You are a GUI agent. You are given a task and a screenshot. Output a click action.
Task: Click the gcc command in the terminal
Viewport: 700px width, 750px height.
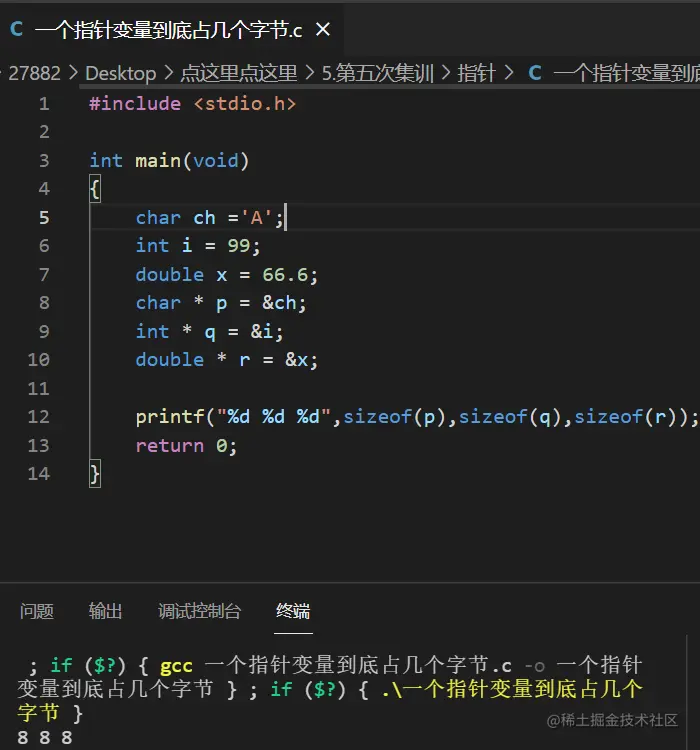(176, 665)
